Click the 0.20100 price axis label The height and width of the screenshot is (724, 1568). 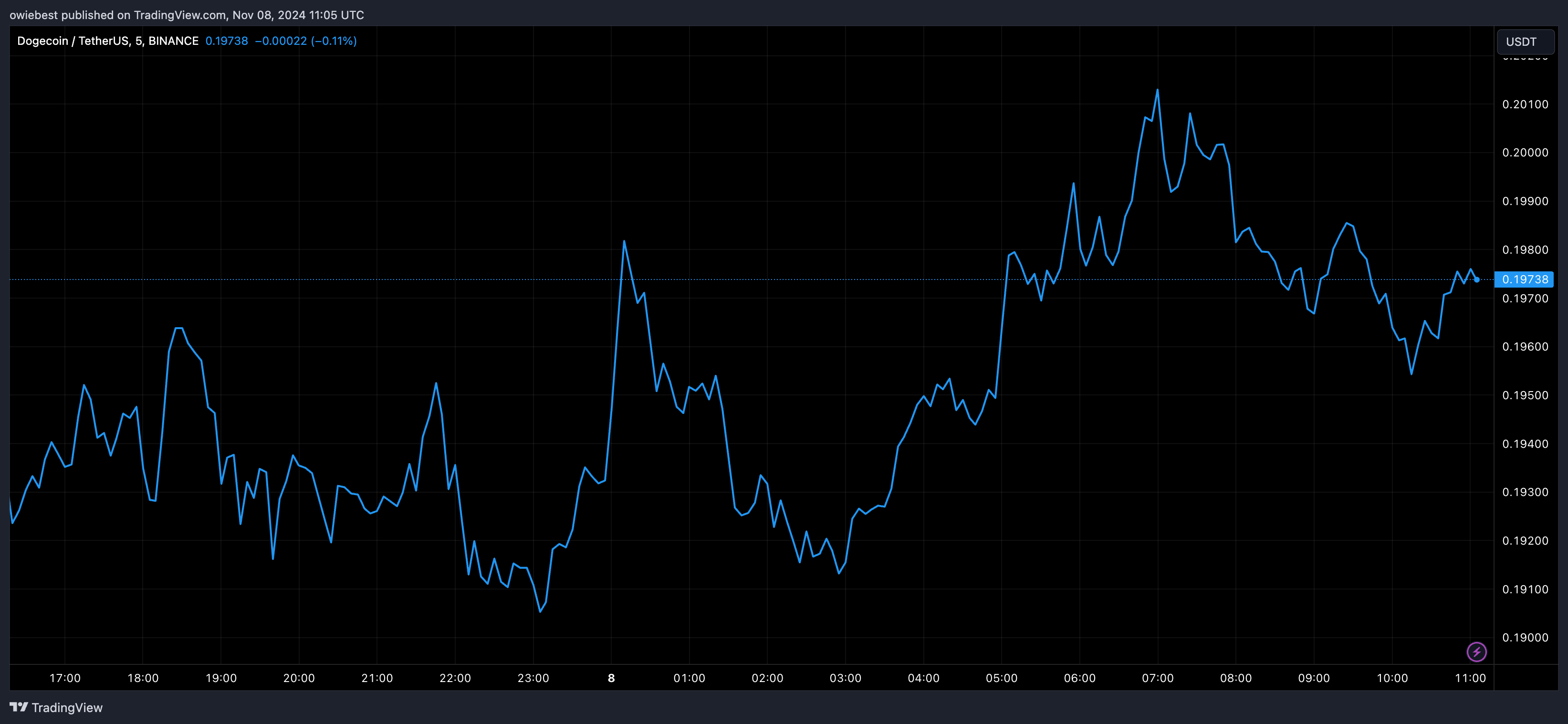pos(1525,104)
